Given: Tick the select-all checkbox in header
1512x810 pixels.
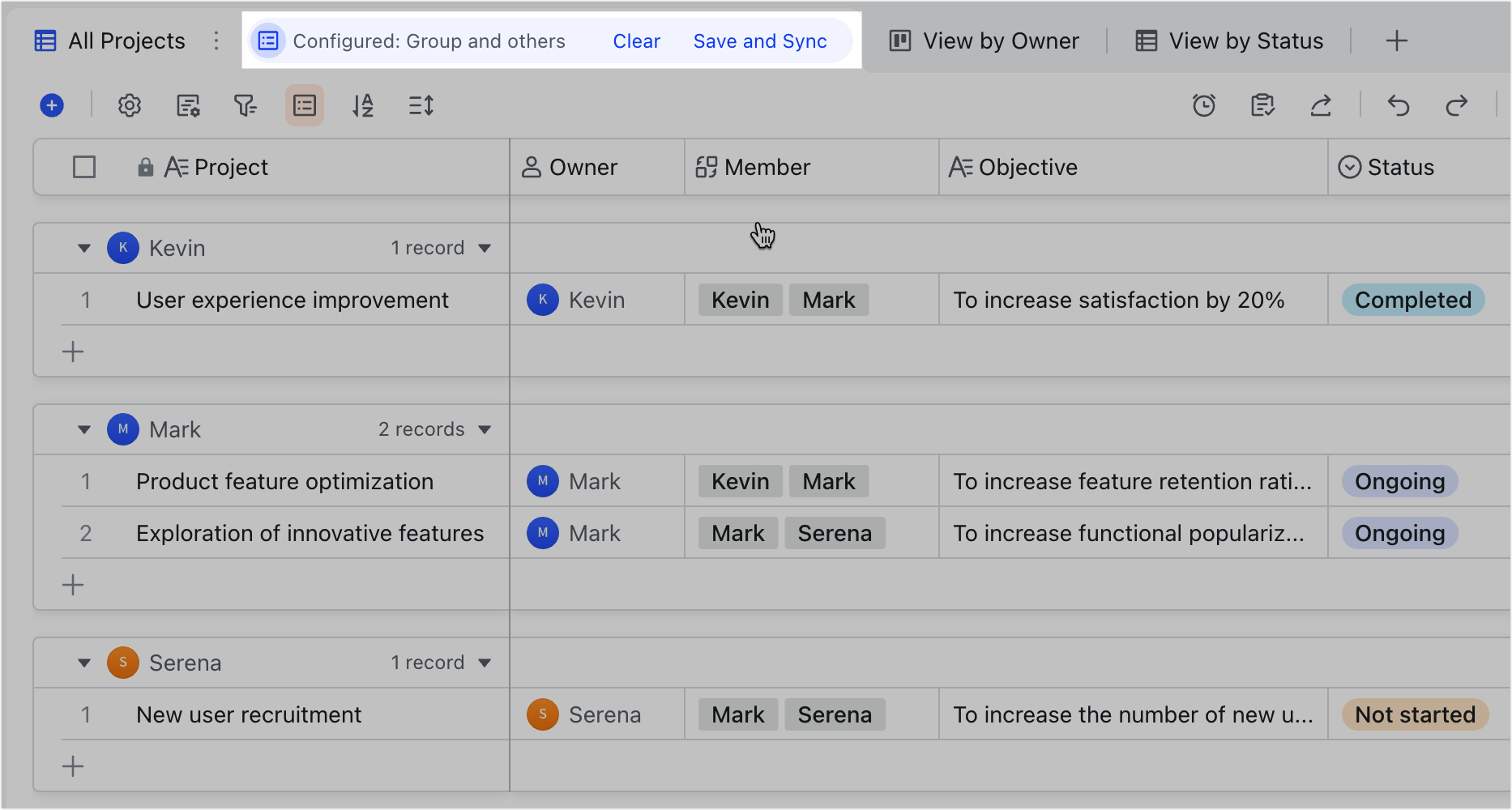Looking at the screenshot, I should pyautogui.click(x=84, y=167).
